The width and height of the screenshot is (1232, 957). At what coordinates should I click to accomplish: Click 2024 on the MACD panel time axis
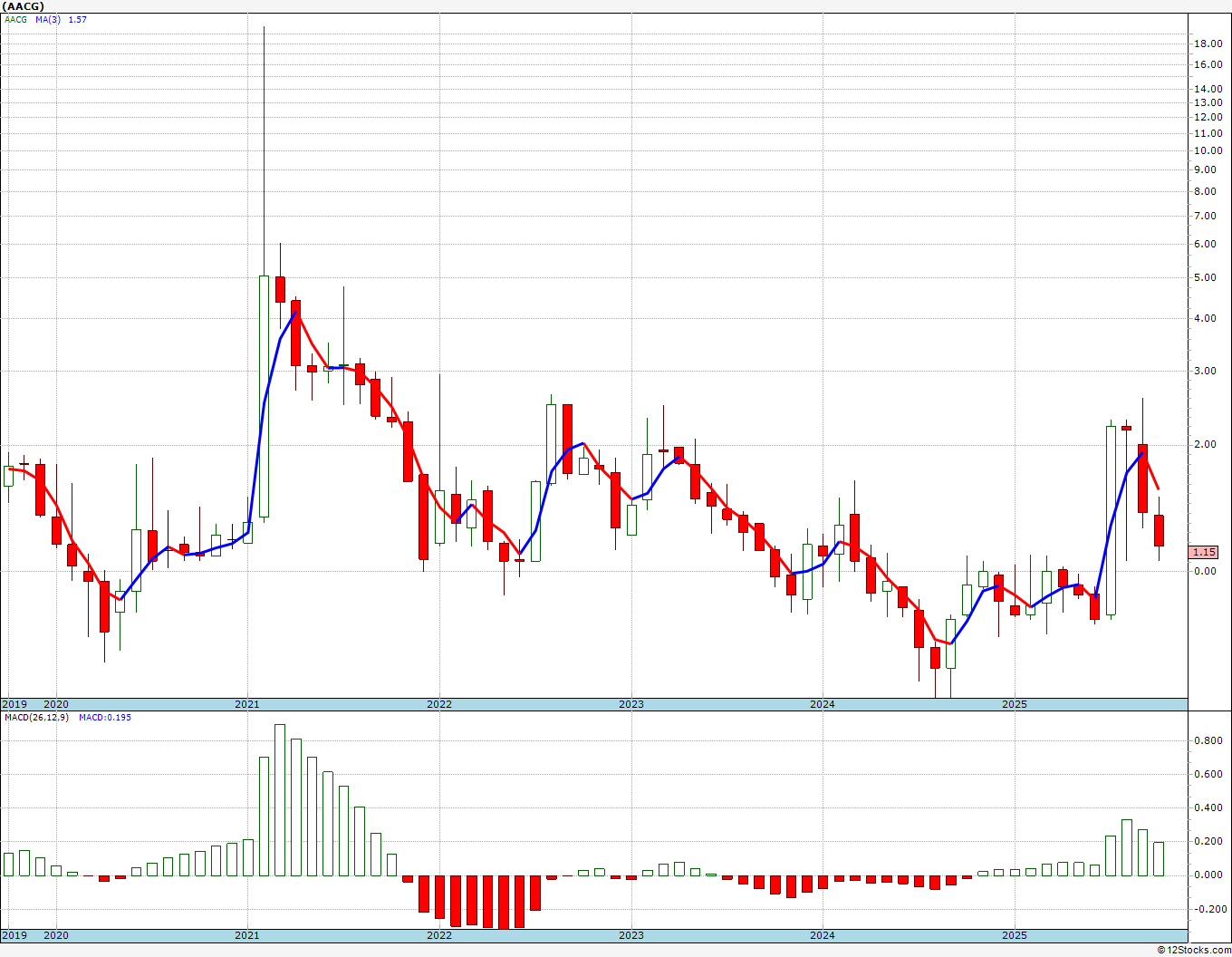point(823,935)
